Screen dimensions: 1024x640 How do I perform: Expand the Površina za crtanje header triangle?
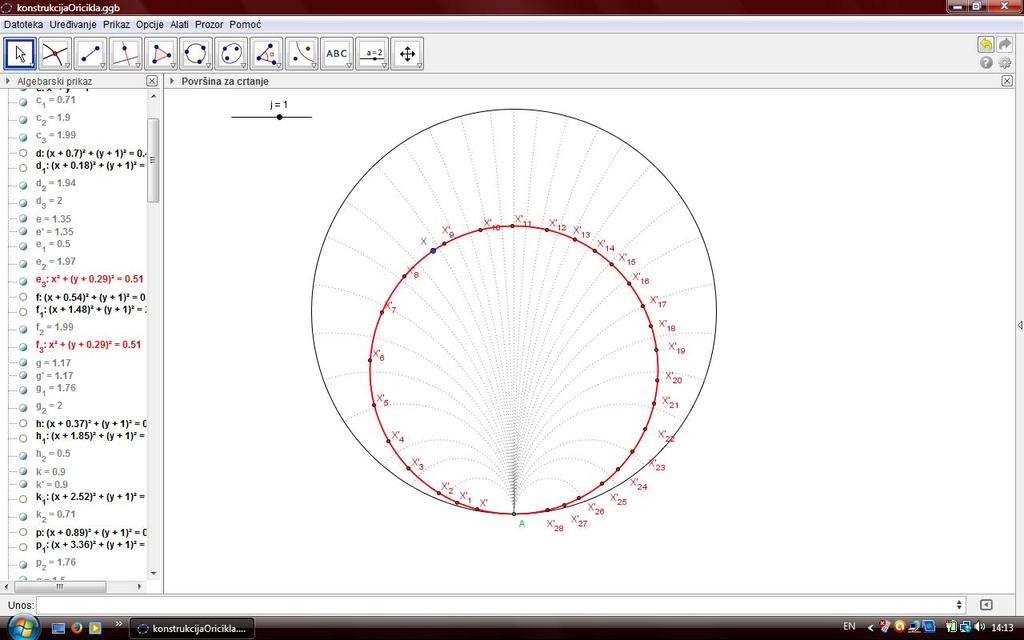pyautogui.click(x=172, y=81)
